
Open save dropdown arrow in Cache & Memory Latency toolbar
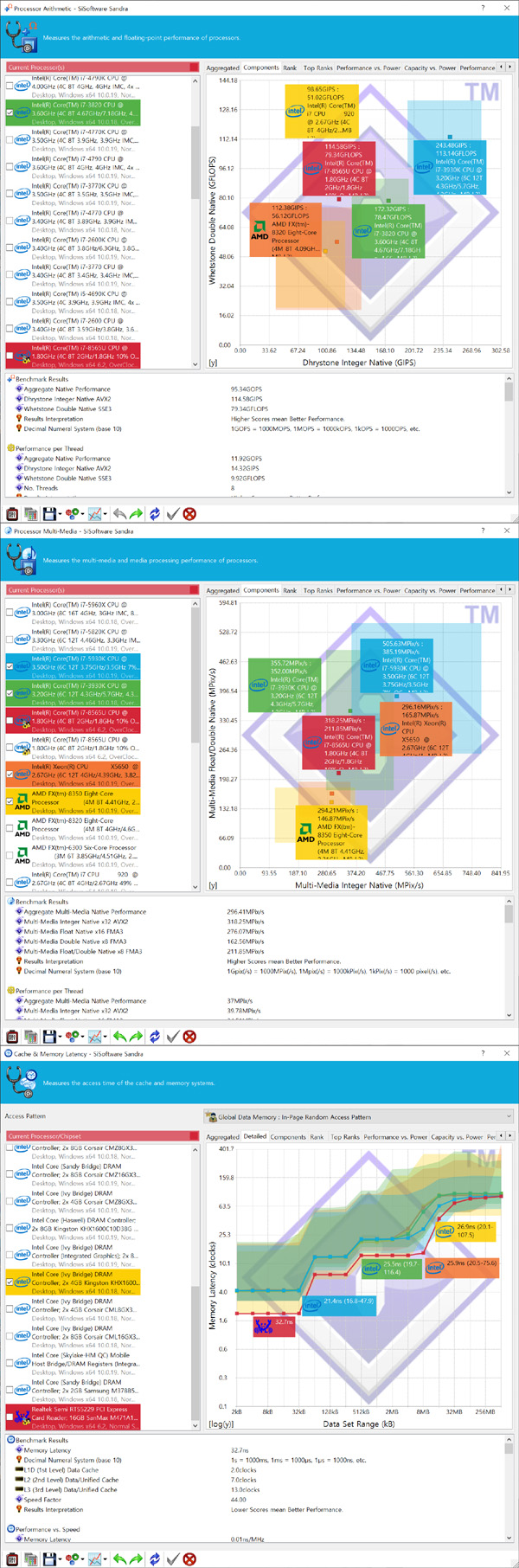click(59, 1559)
